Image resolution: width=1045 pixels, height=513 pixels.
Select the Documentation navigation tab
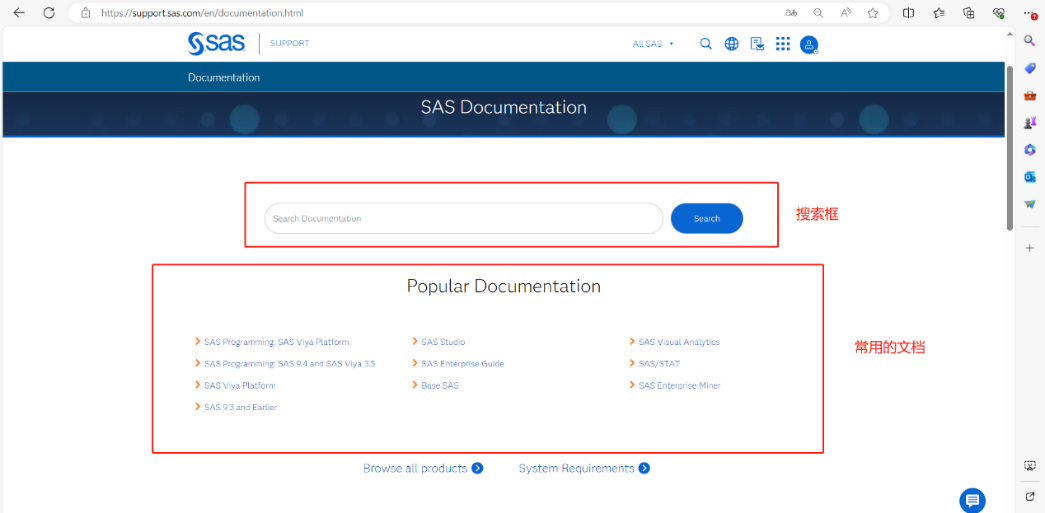tap(224, 77)
